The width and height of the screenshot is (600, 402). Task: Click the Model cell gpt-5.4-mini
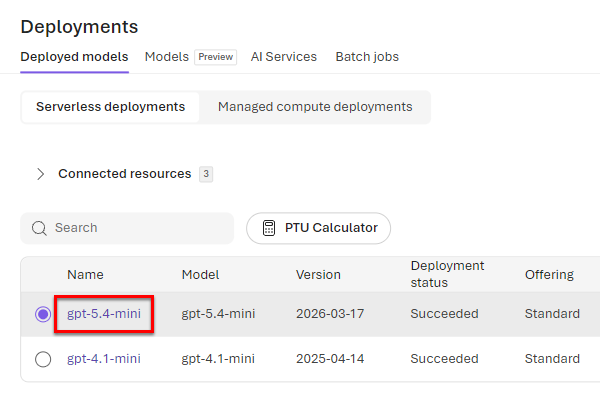[218, 314]
